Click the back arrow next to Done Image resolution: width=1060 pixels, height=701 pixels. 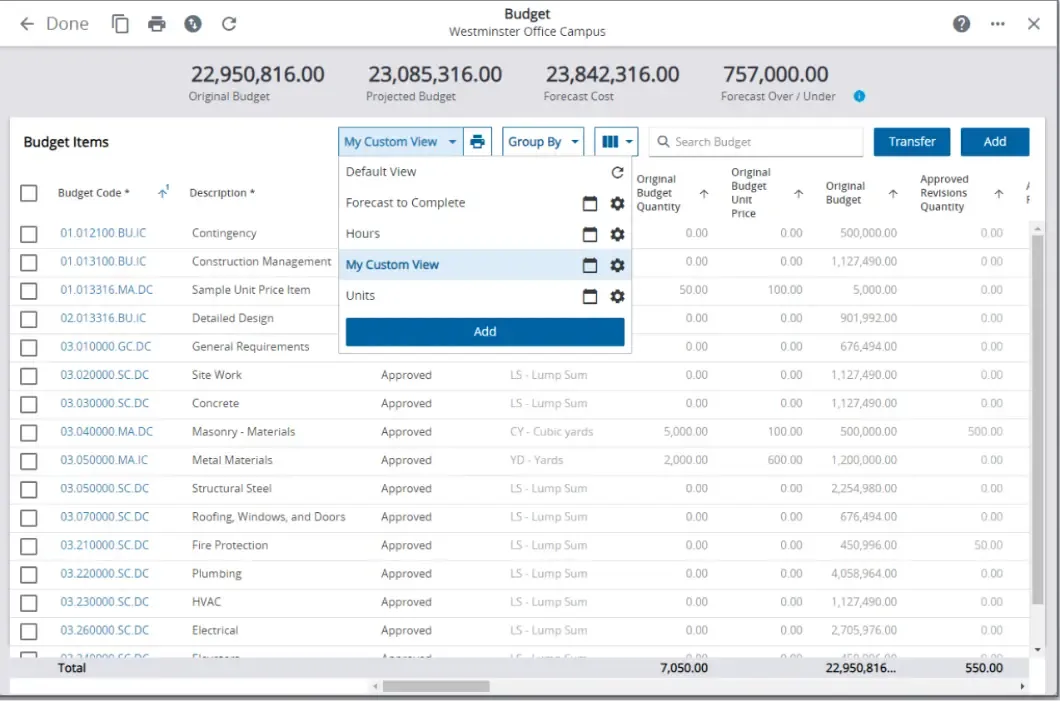[27, 24]
